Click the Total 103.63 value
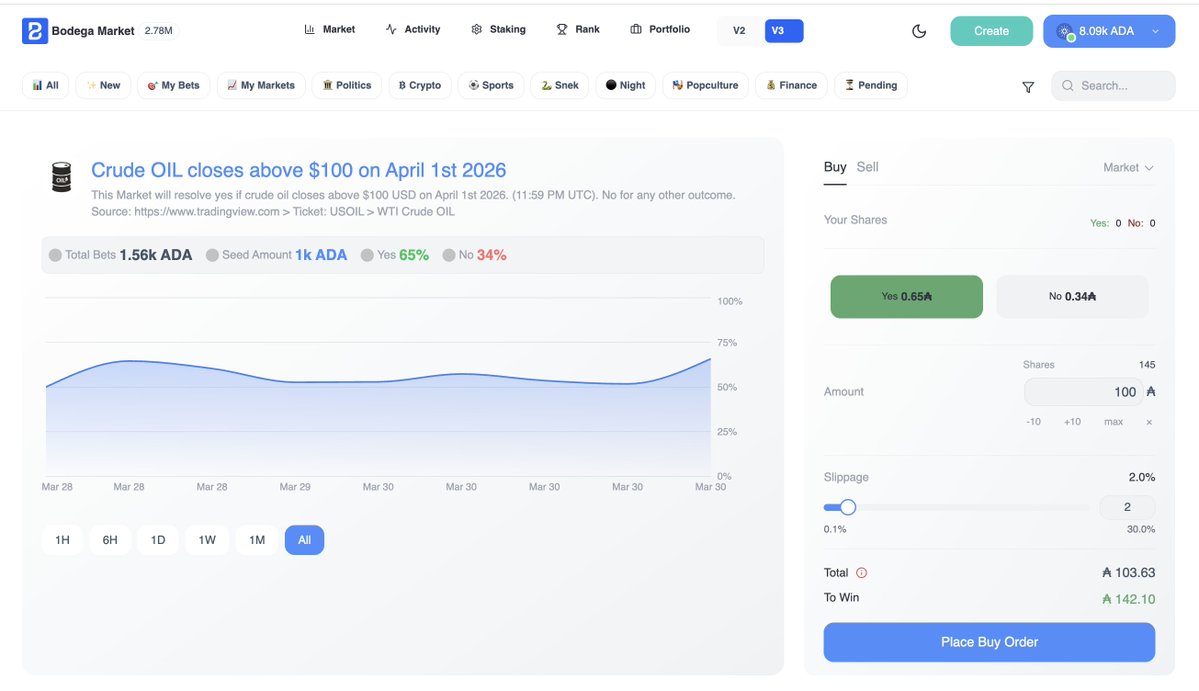 tap(1129, 573)
